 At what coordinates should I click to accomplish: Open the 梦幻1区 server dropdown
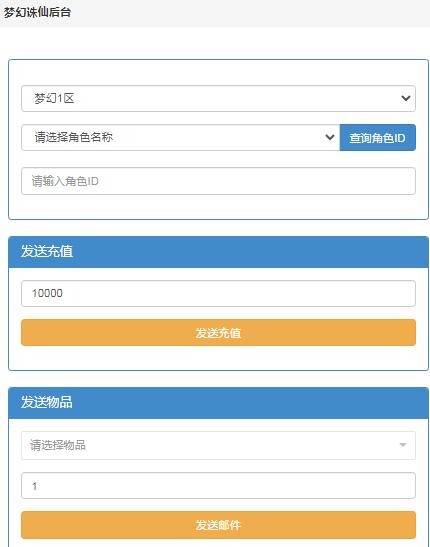coord(218,98)
